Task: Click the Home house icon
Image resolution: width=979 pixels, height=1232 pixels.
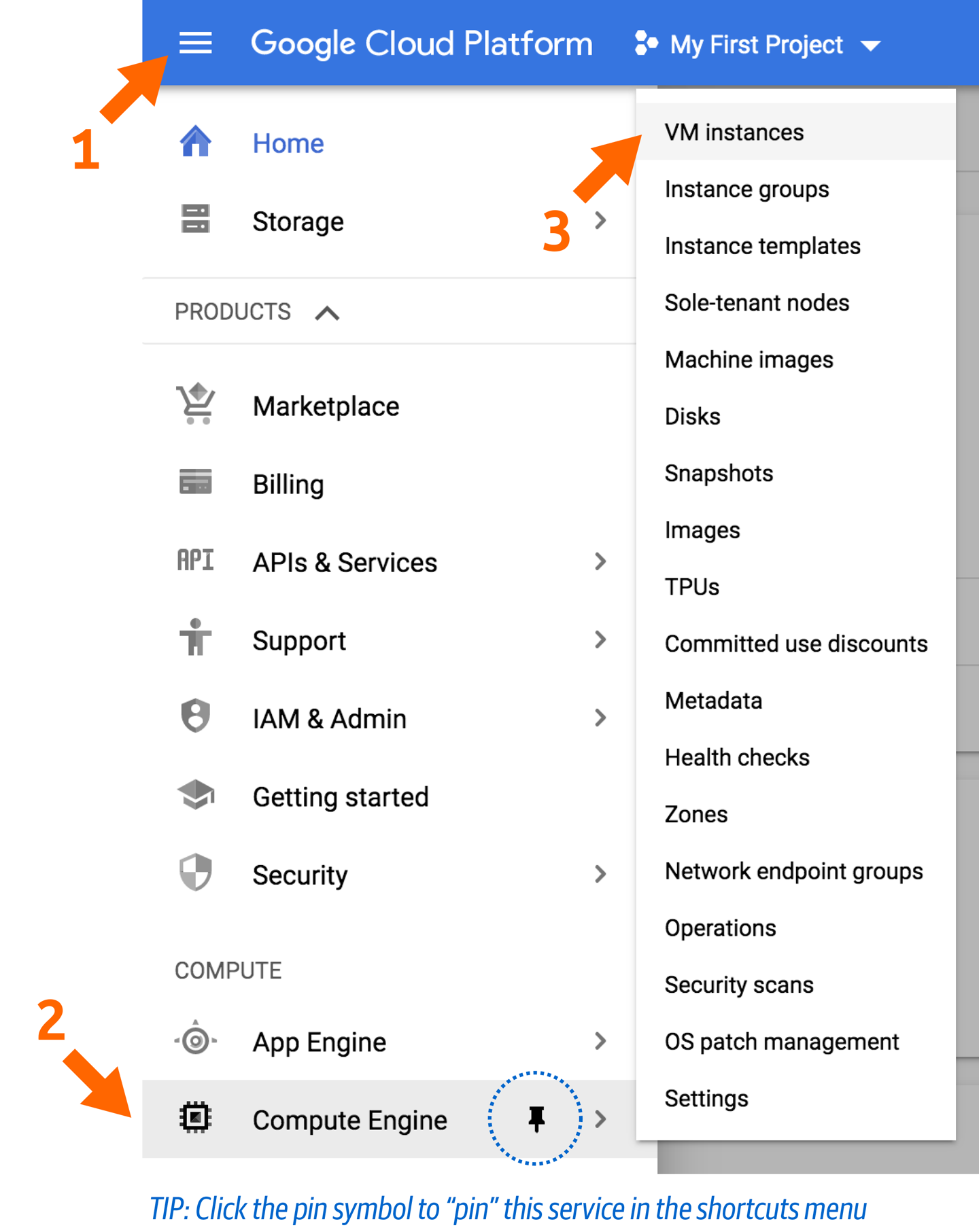Action: 195,141
